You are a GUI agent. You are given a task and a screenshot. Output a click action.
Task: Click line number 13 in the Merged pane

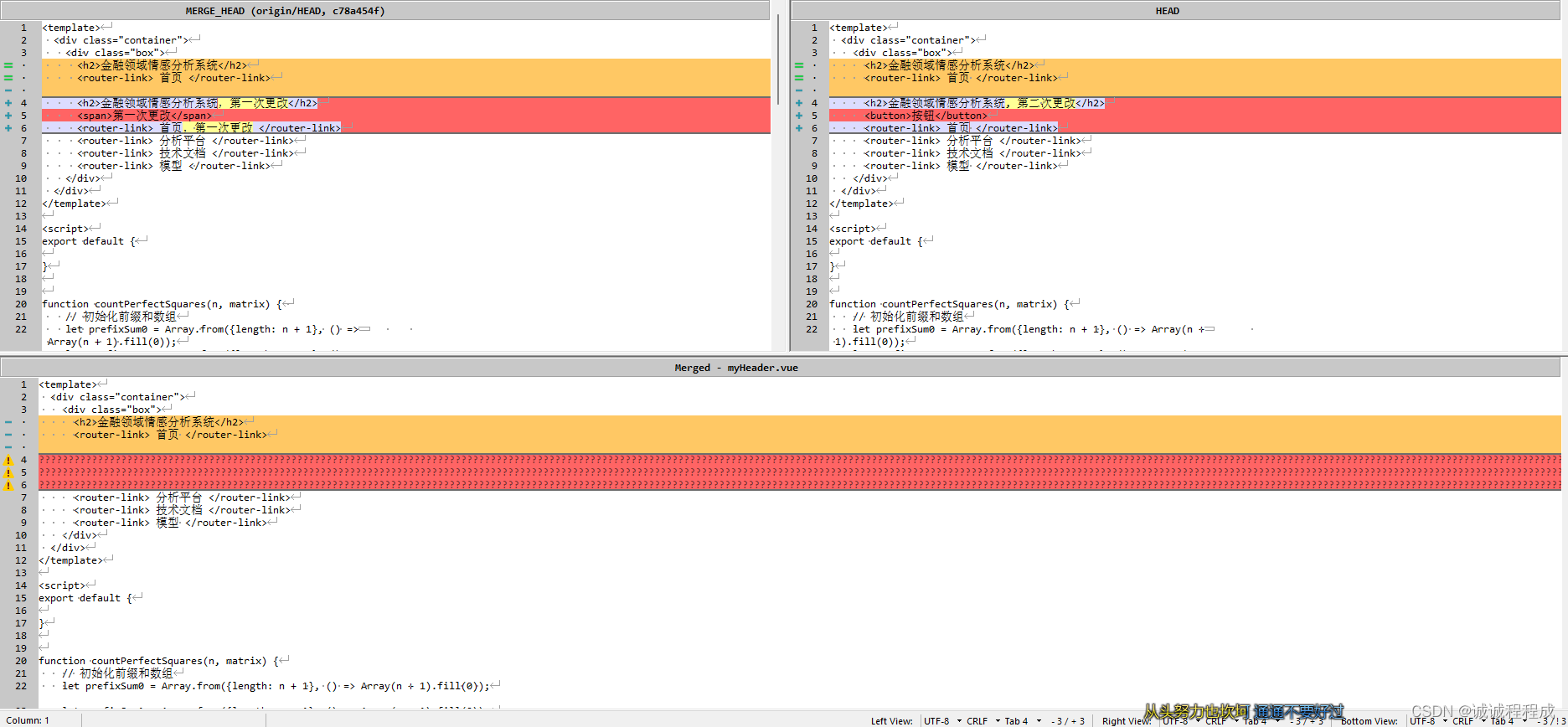[21, 573]
